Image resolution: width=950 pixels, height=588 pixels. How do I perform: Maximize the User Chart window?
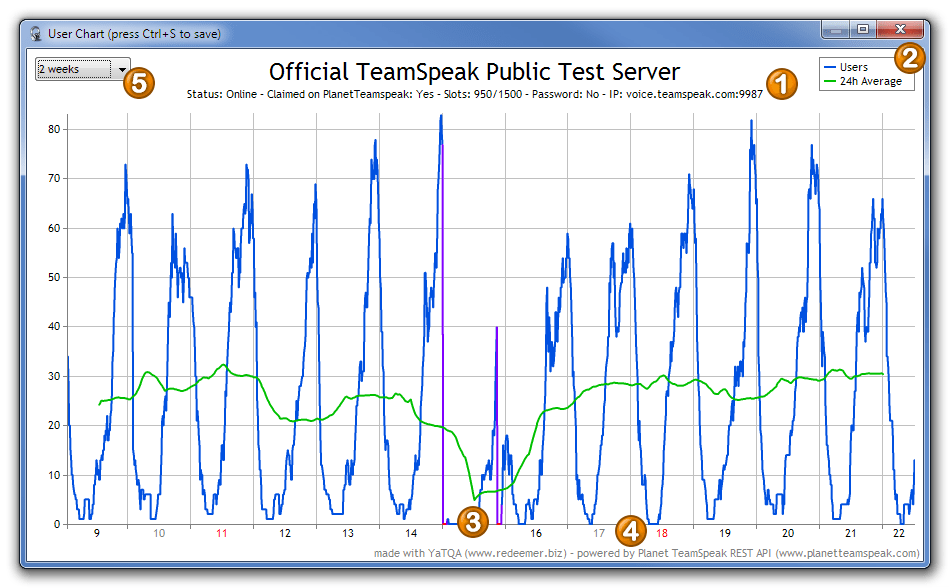tap(863, 29)
